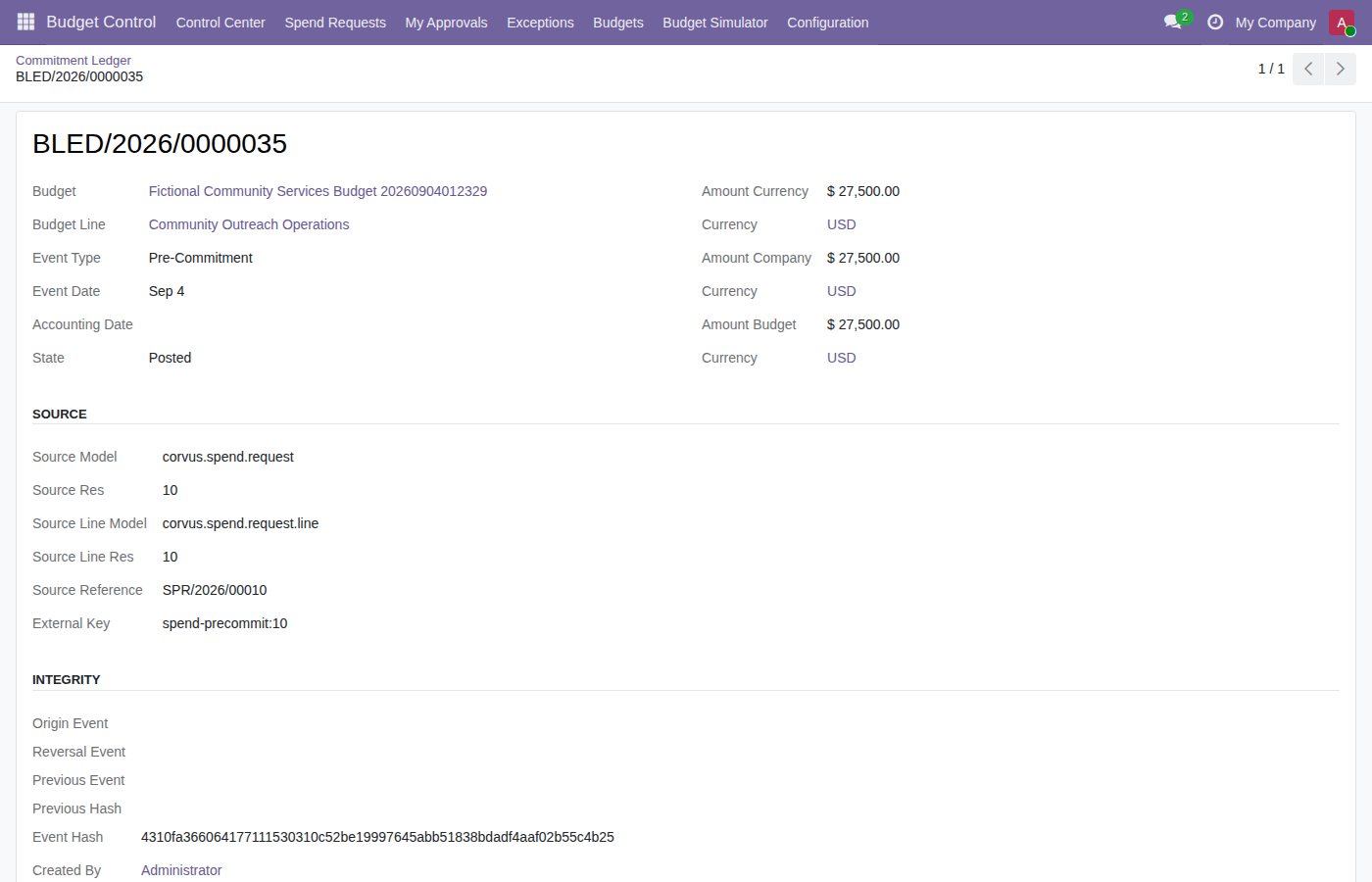1372x882 pixels.
Task: Click Source Line Model value corvus.spend.request.line
Action: pyautogui.click(x=240, y=523)
